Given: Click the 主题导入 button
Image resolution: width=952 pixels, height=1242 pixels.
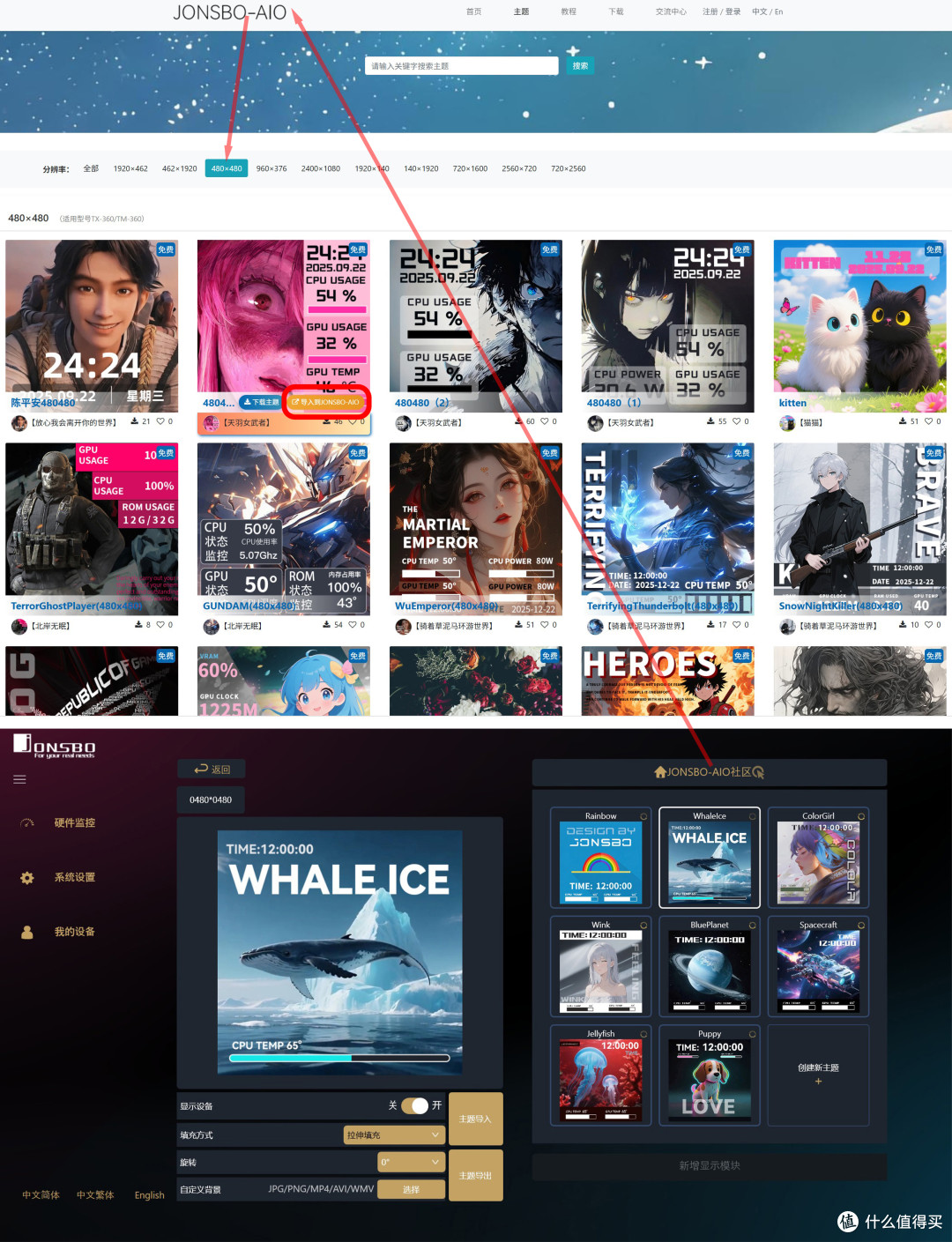Looking at the screenshot, I should coord(475,1119).
